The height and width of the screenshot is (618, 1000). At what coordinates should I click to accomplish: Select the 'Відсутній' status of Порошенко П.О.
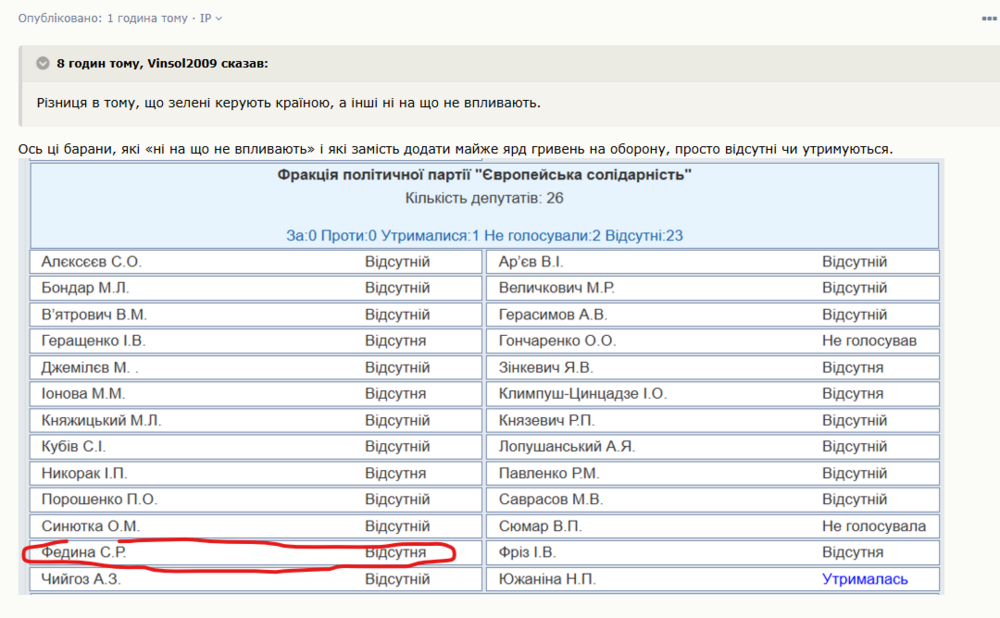[x=397, y=500]
